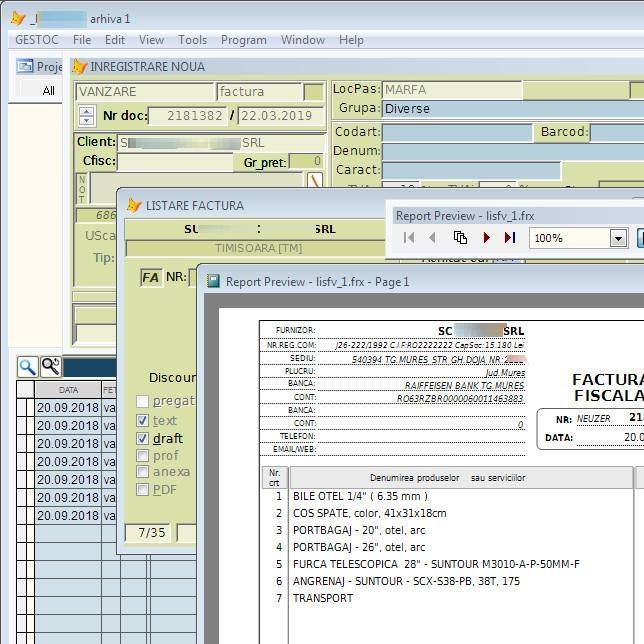
Task: Uncheck the text checkbox
Action: pos(142,421)
